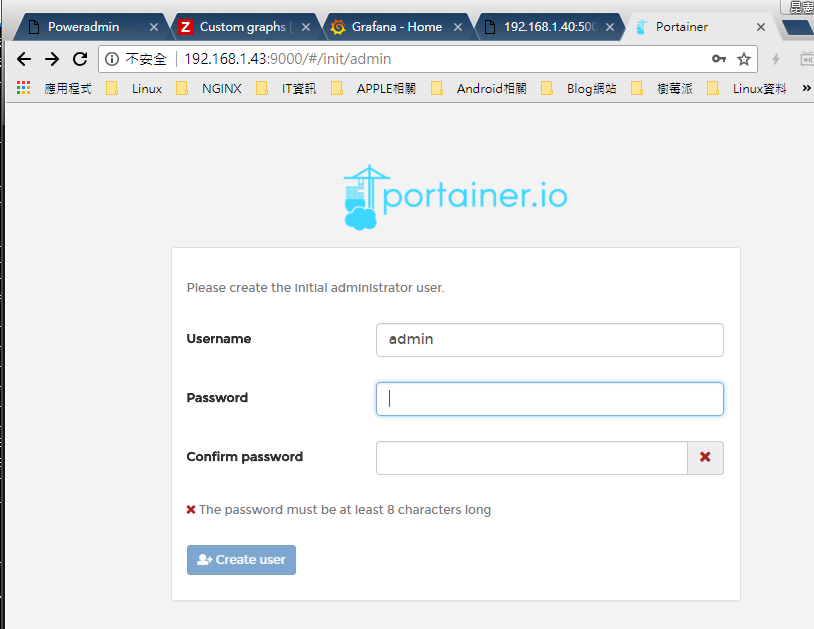Click the Username input field
Viewport: 814px width, 629px height.
tap(550, 340)
